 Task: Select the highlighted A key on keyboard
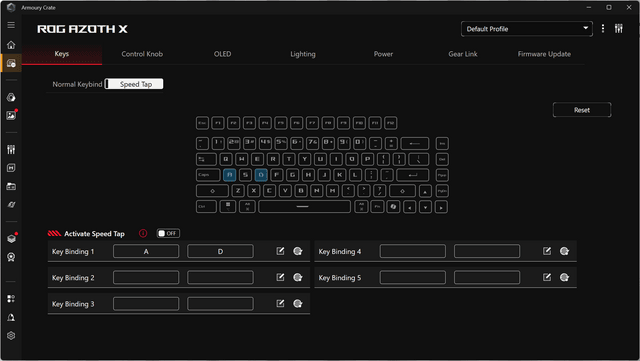coord(229,175)
